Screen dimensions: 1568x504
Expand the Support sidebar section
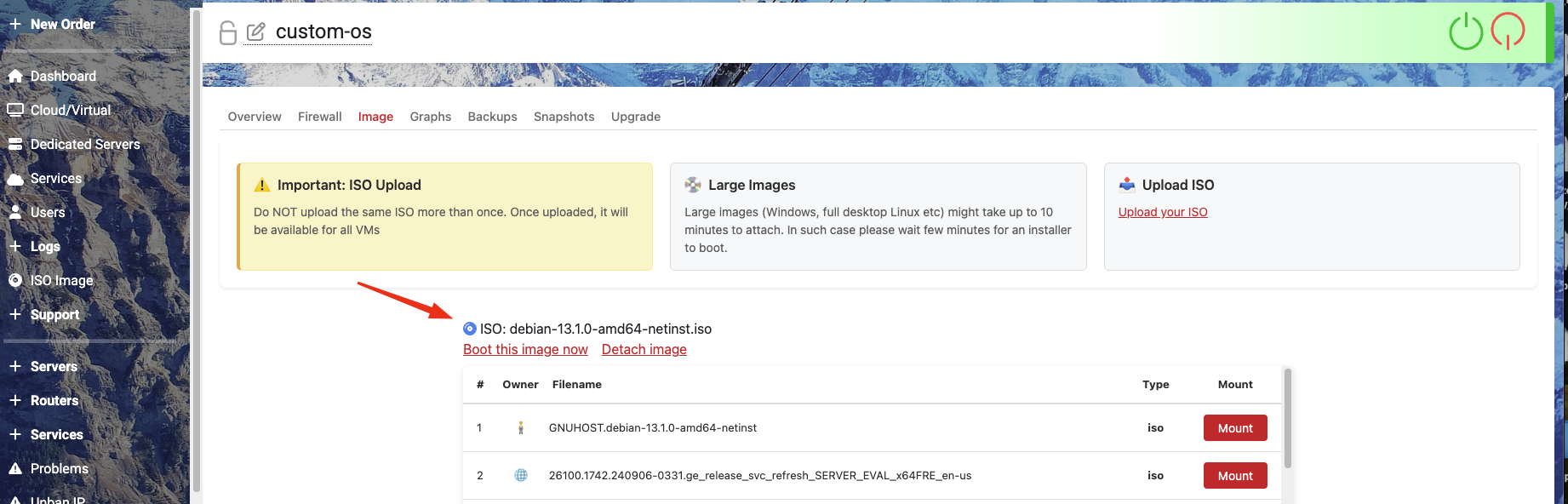tap(15, 314)
